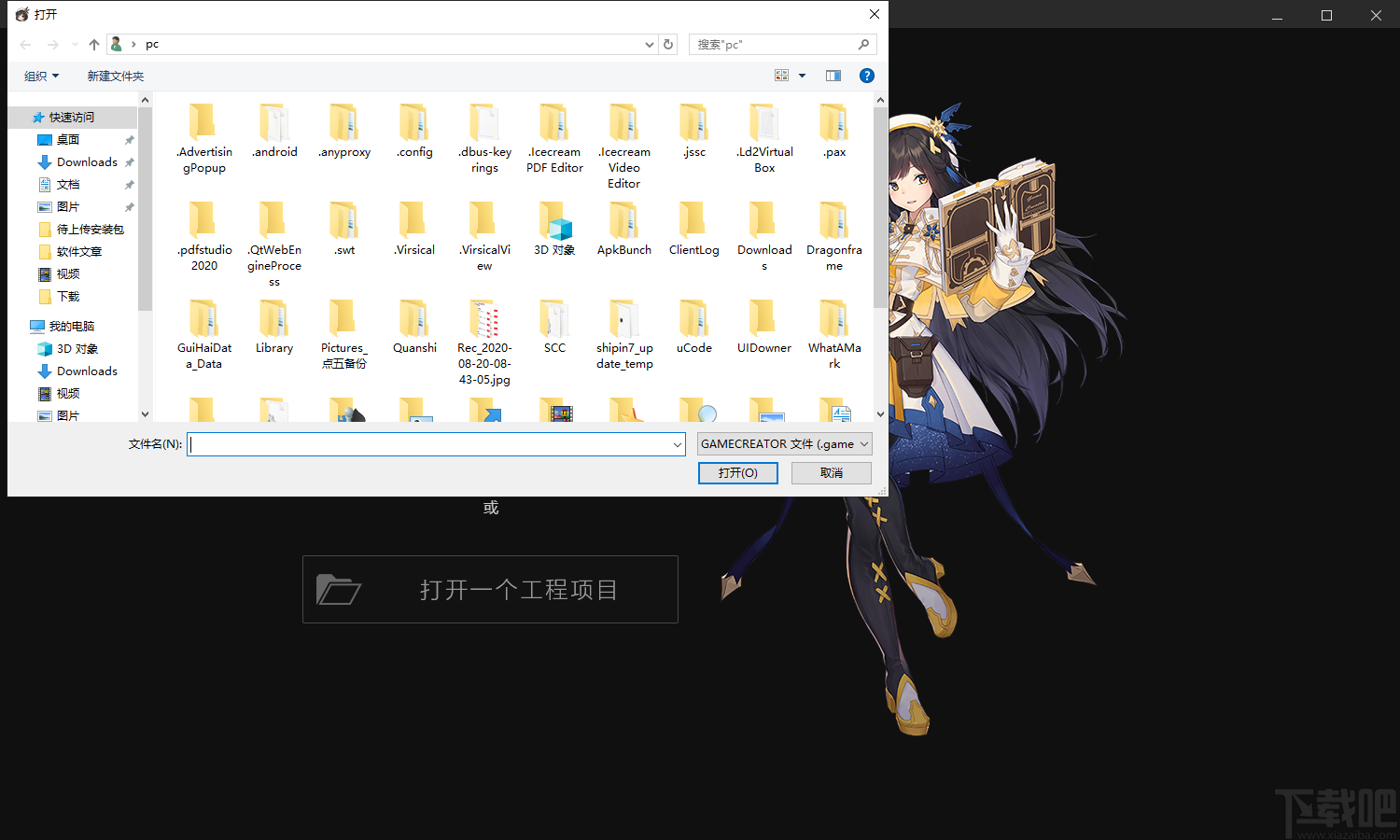
Task: Select the .pax folder
Action: point(834,131)
